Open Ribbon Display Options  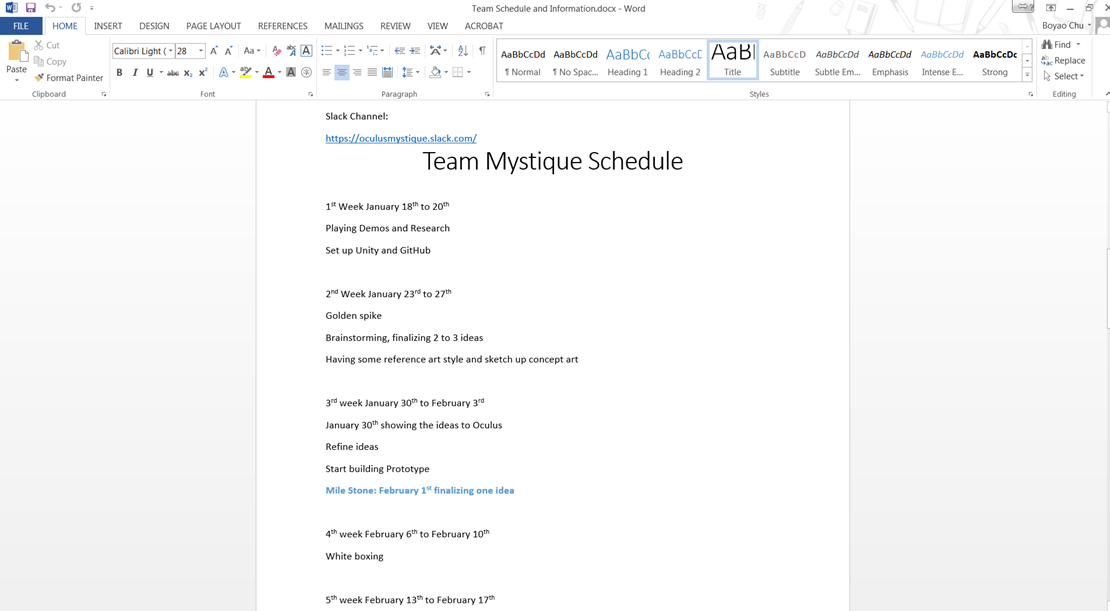(1051, 8)
